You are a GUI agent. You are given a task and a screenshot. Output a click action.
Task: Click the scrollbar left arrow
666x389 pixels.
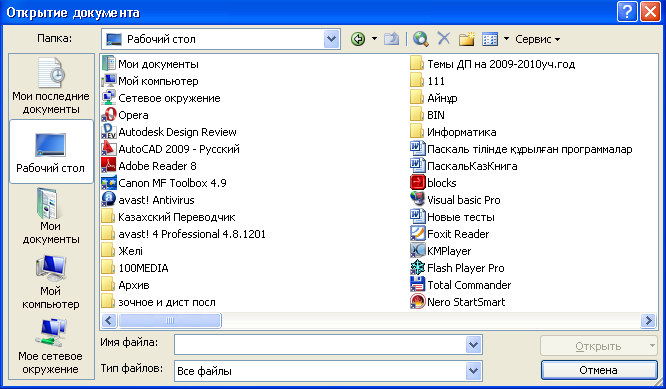pyautogui.click(x=109, y=320)
